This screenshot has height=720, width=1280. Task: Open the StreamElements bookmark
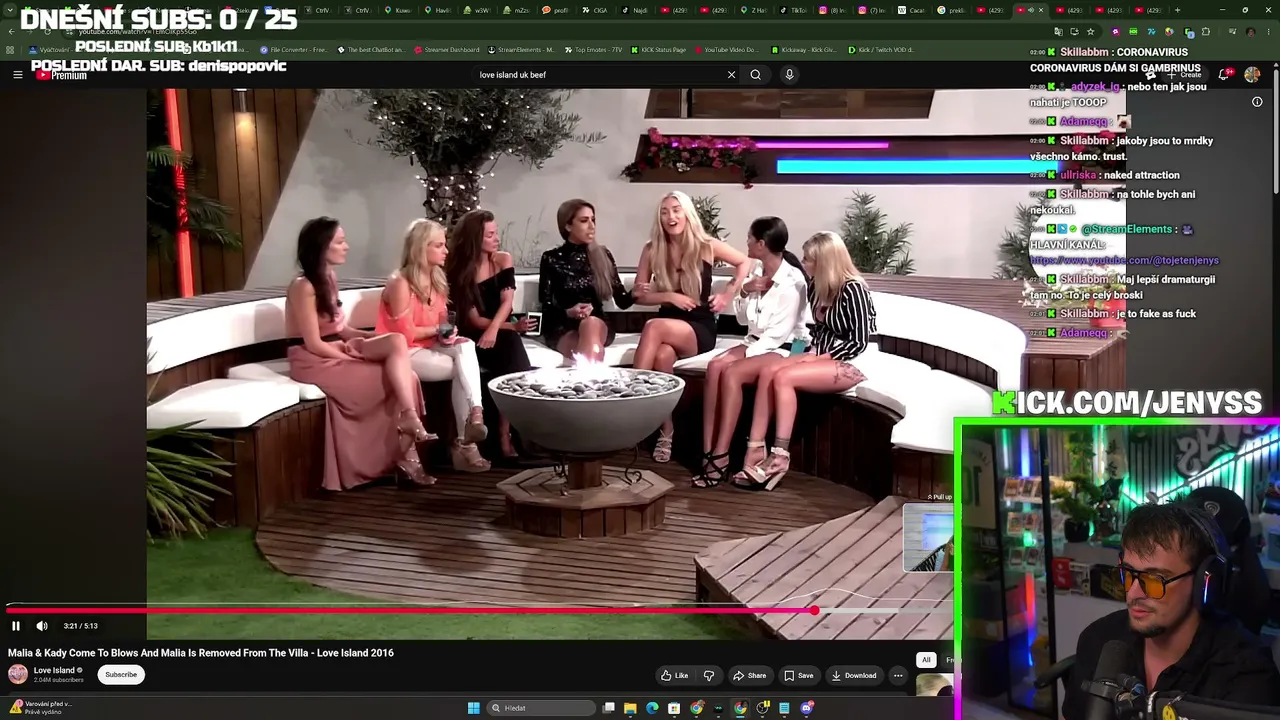click(x=521, y=50)
